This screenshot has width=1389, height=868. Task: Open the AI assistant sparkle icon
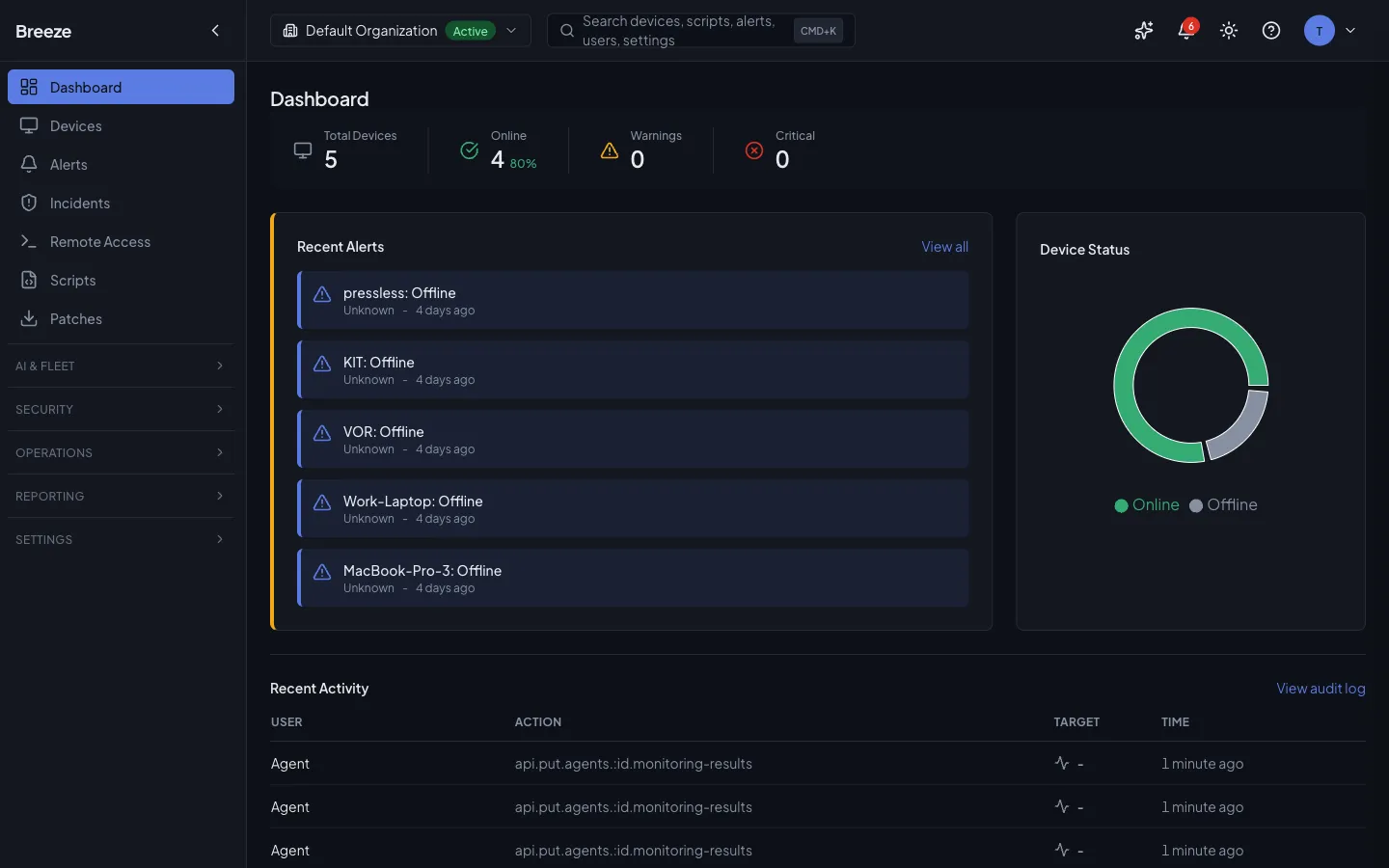point(1143,30)
